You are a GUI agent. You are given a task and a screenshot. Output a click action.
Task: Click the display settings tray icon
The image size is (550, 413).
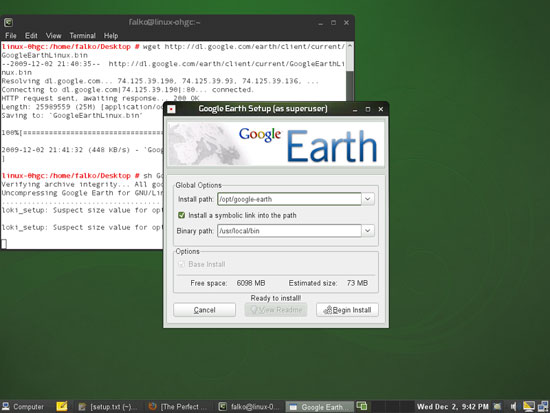pyautogui.click(x=529, y=406)
